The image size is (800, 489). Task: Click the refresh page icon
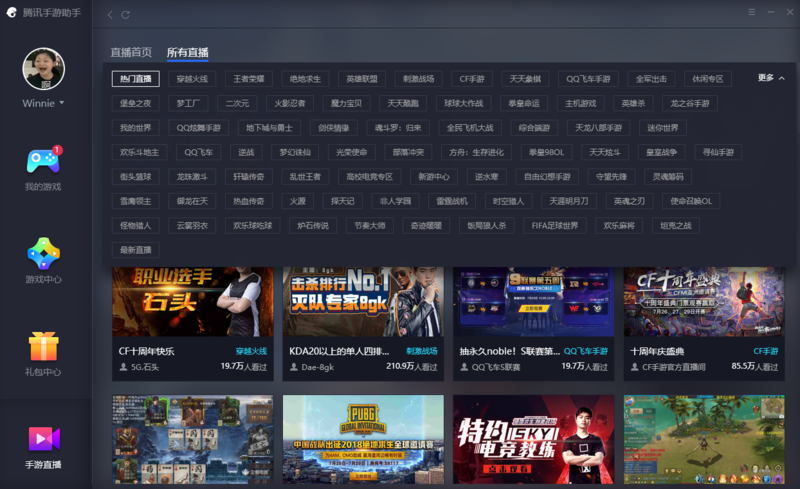coord(125,15)
